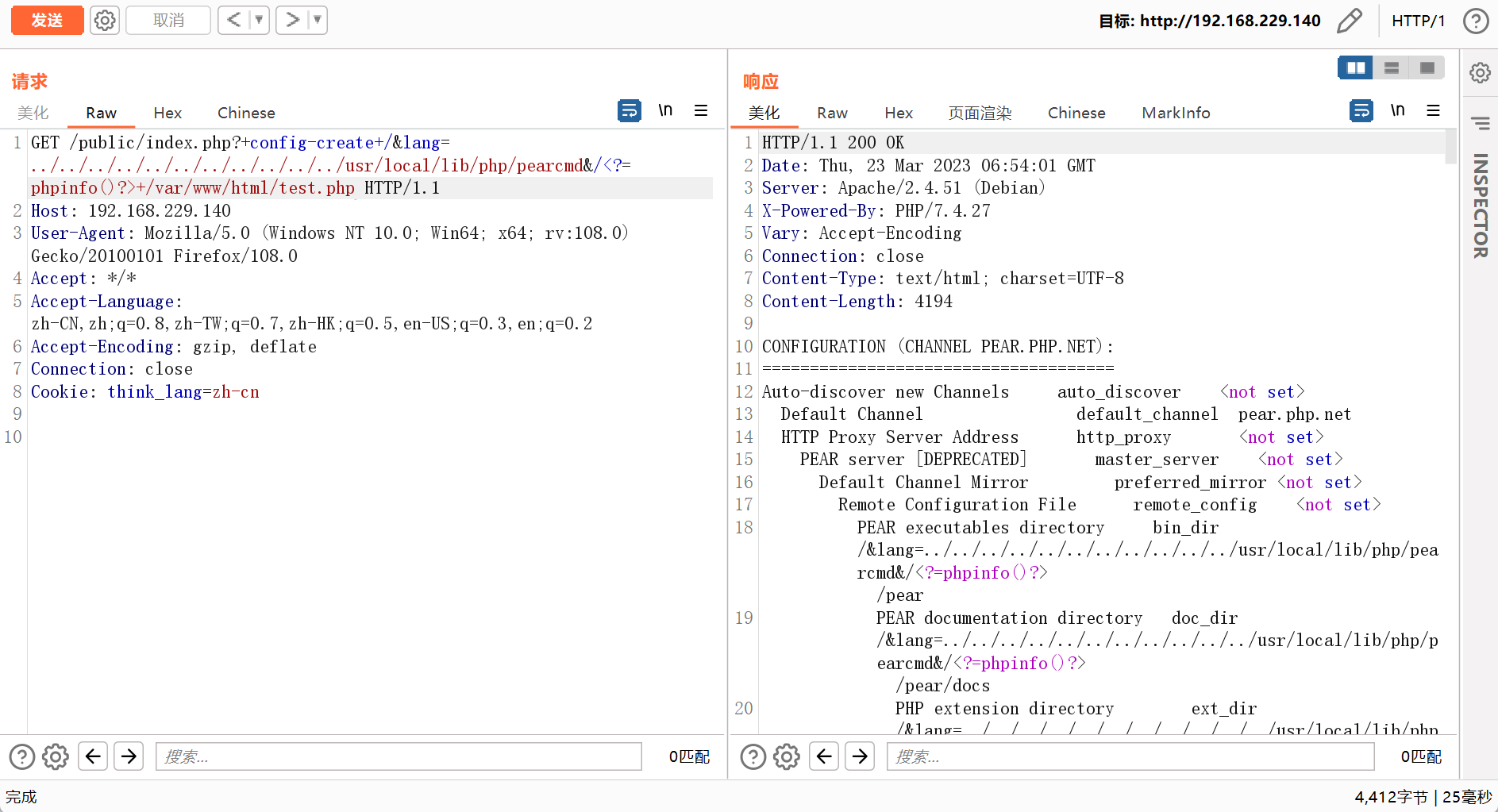The image size is (1498, 812).
Task: Switch to combined tabbed layout view
Action: click(x=1427, y=67)
